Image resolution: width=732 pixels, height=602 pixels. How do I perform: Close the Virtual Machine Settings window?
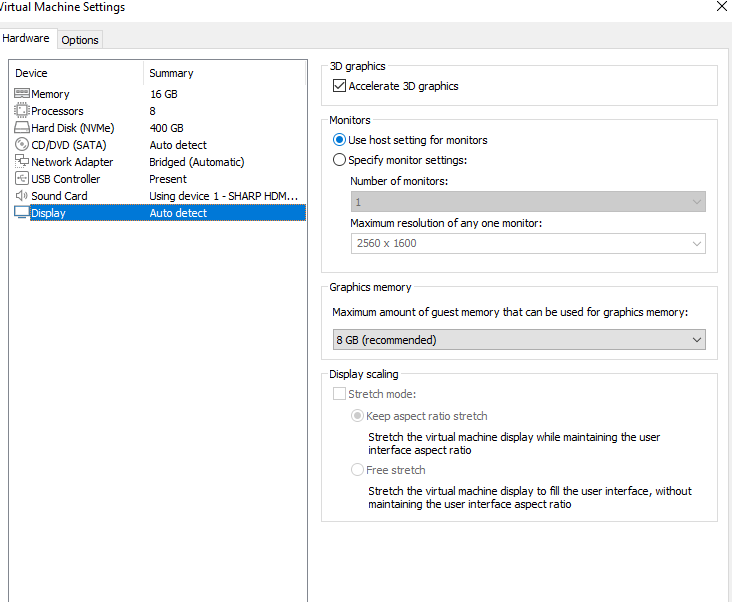722,7
